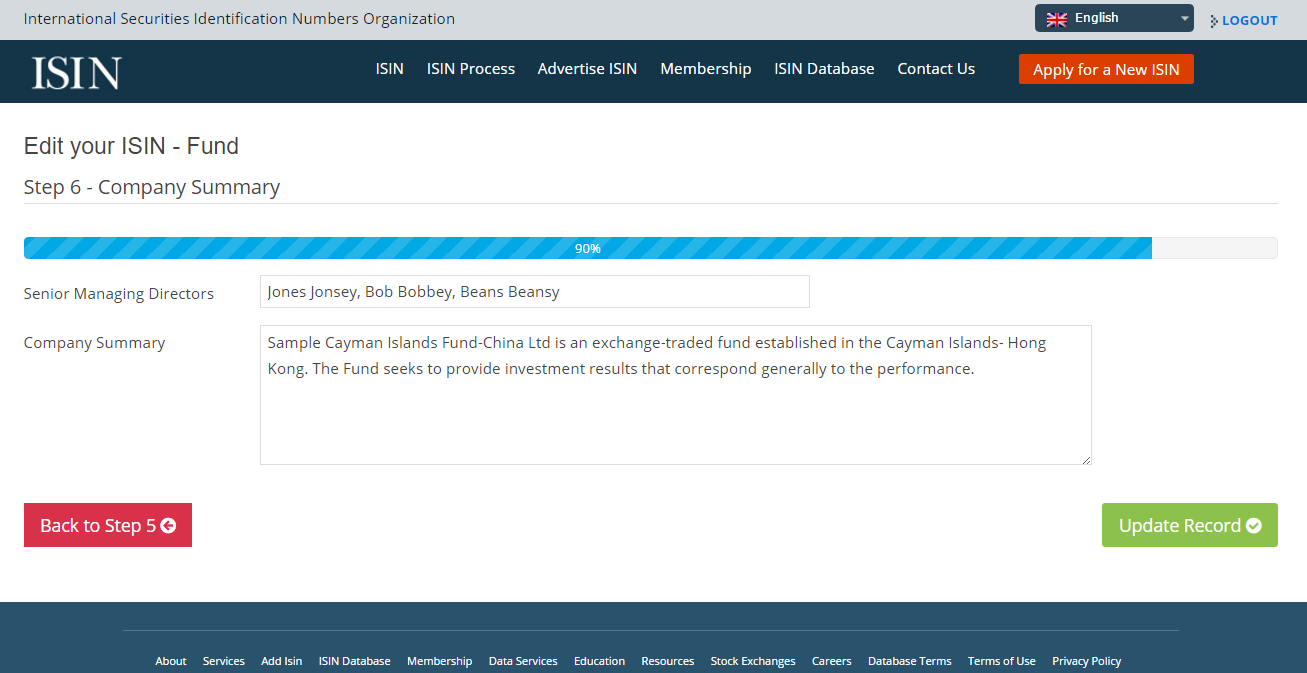The height and width of the screenshot is (673, 1307).
Task: Select ISIN Database in top navigation
Action: 824,69
